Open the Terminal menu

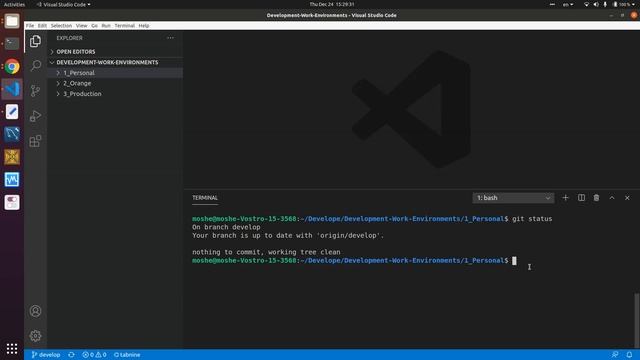124,26
